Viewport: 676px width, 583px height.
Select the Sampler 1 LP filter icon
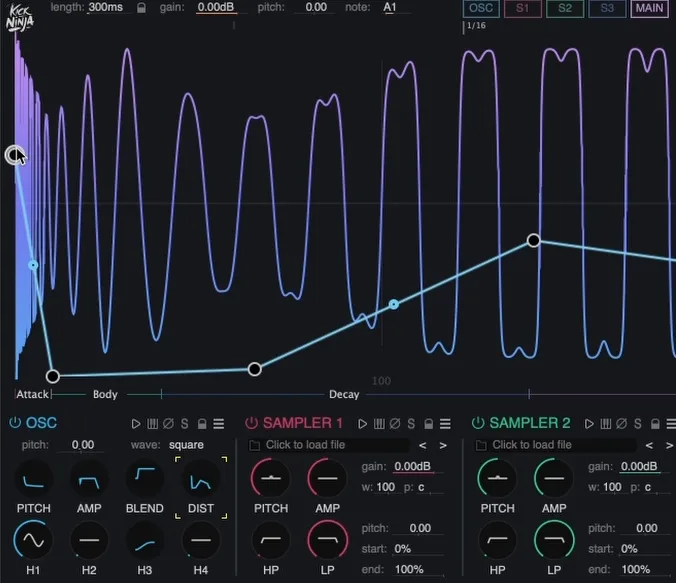(327, 539)
